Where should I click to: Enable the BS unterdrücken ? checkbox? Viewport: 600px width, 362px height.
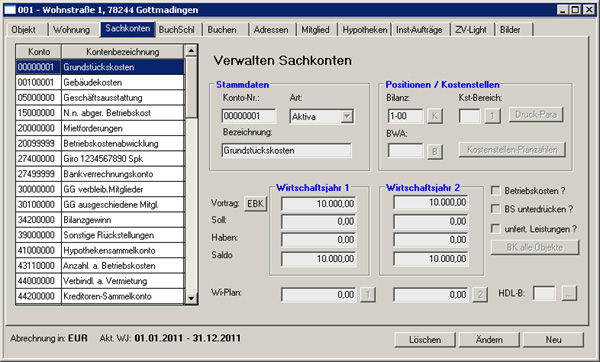[496, 209]
